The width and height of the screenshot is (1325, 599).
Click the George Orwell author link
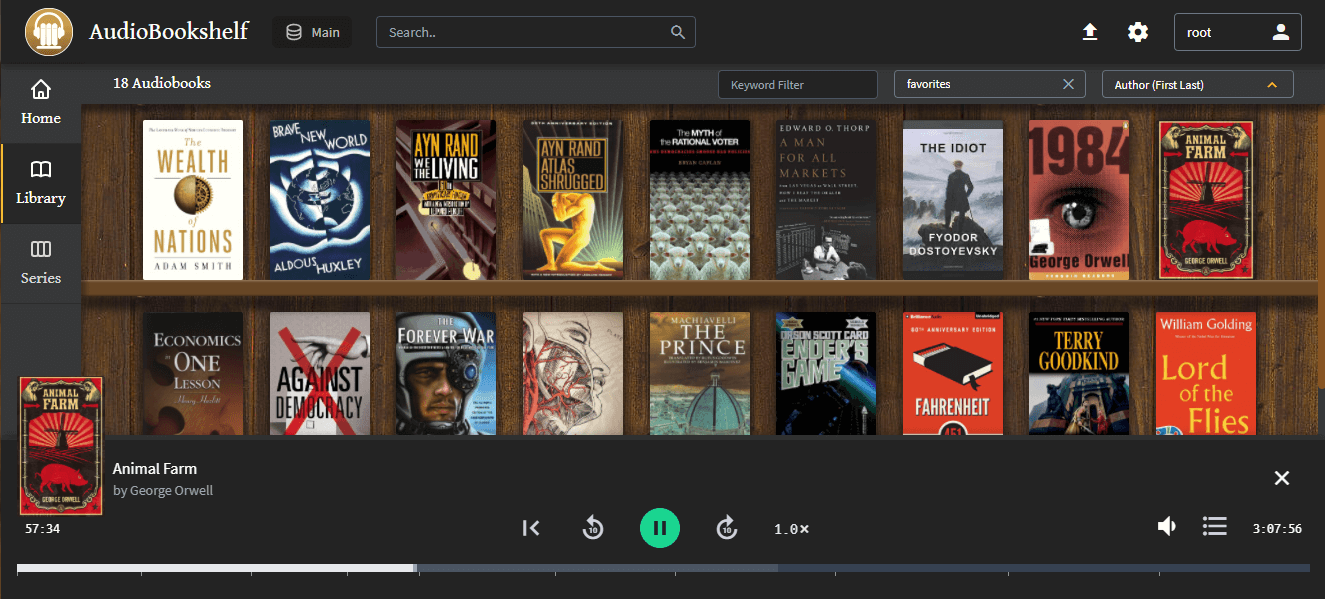[171, 491]
